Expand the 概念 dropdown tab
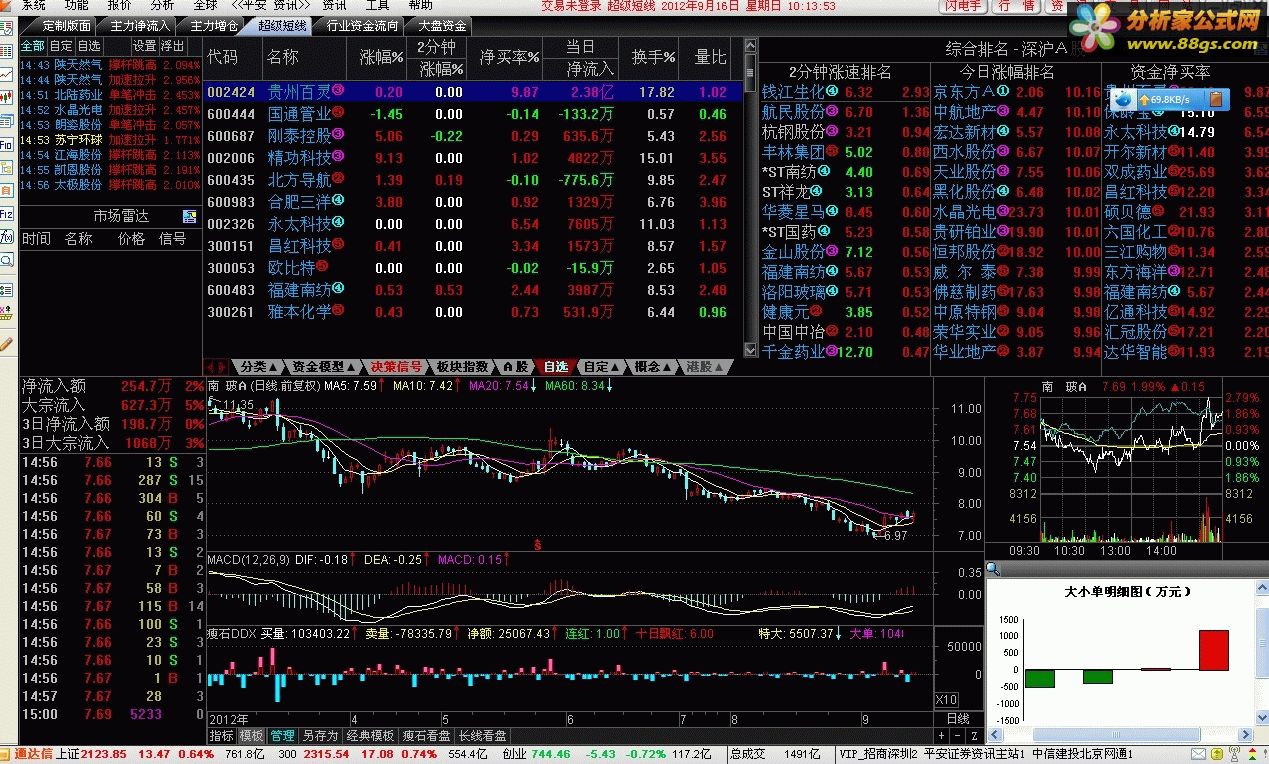 (x=654, y=366)
